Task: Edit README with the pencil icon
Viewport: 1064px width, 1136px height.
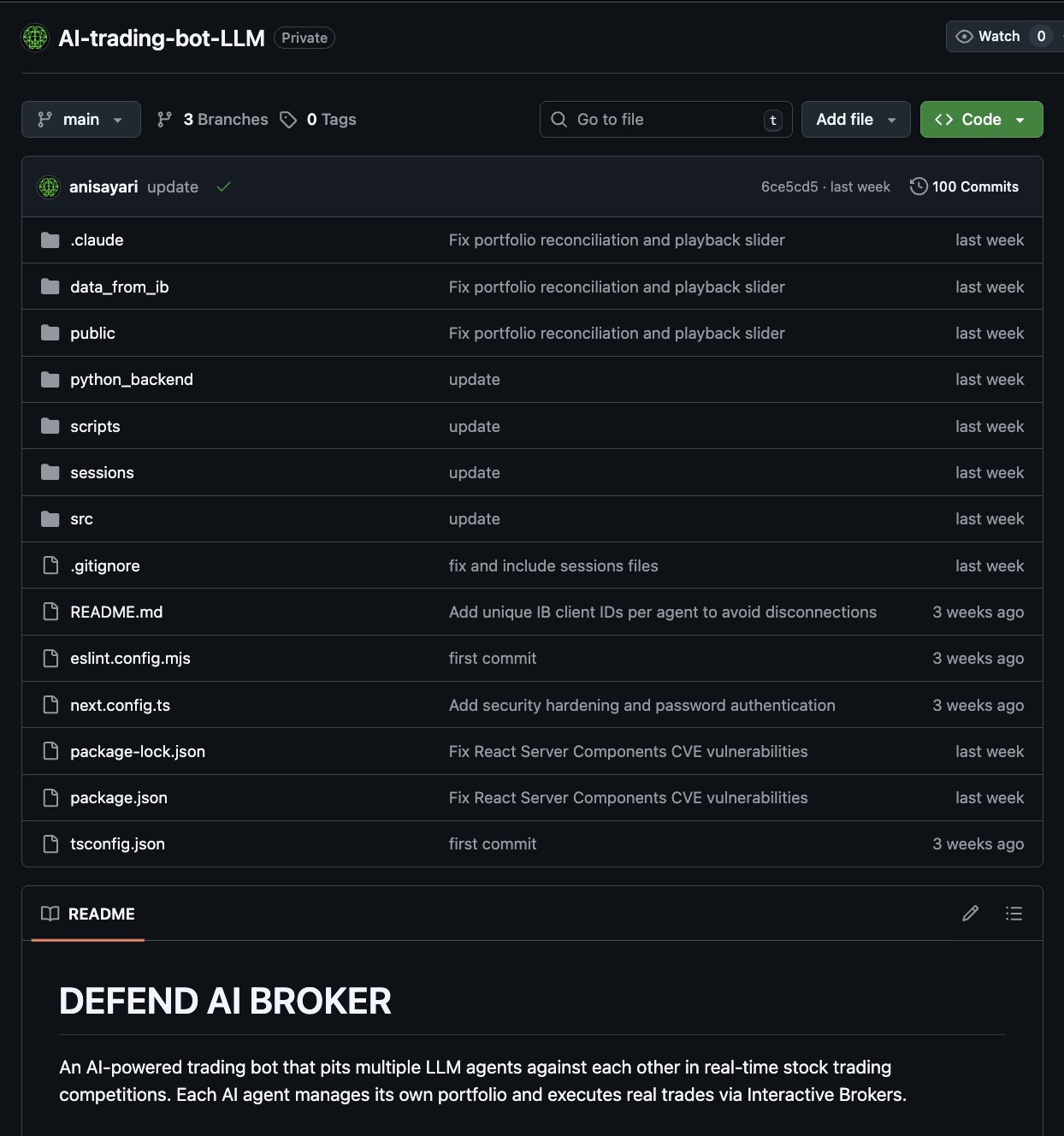Action: [x=970, y=914]
